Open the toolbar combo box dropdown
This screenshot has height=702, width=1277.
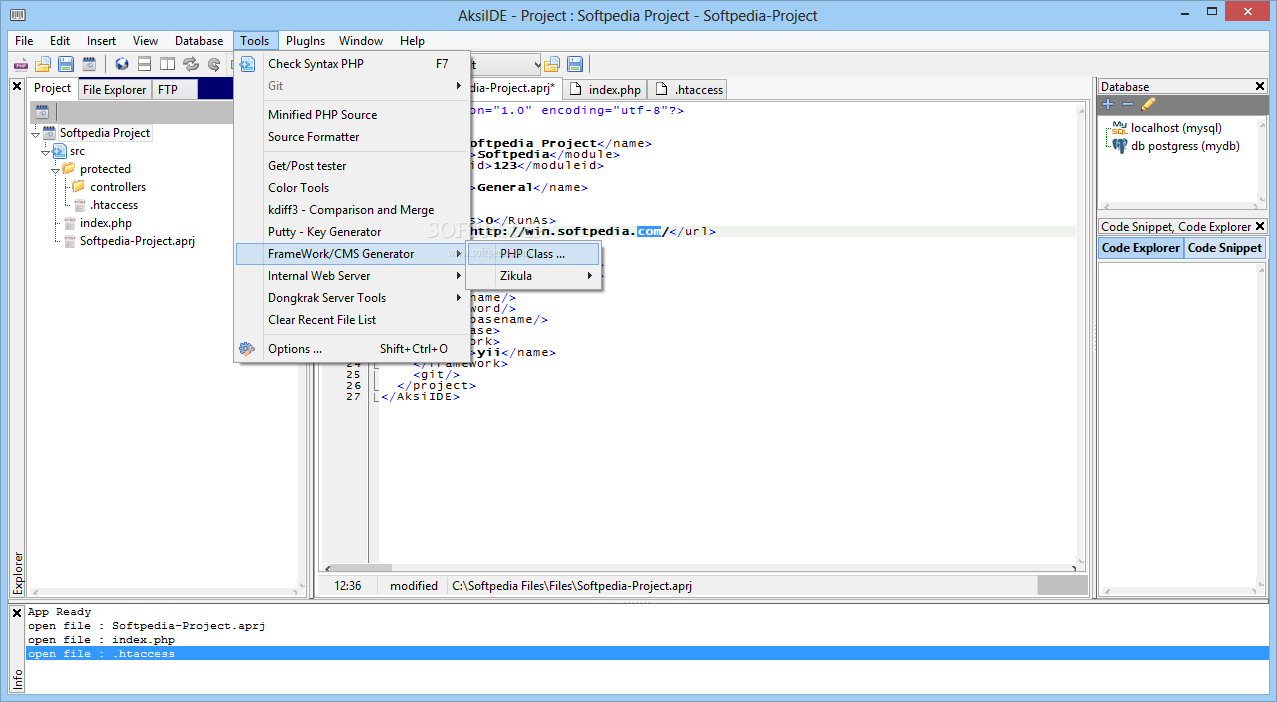click(536, 64)
